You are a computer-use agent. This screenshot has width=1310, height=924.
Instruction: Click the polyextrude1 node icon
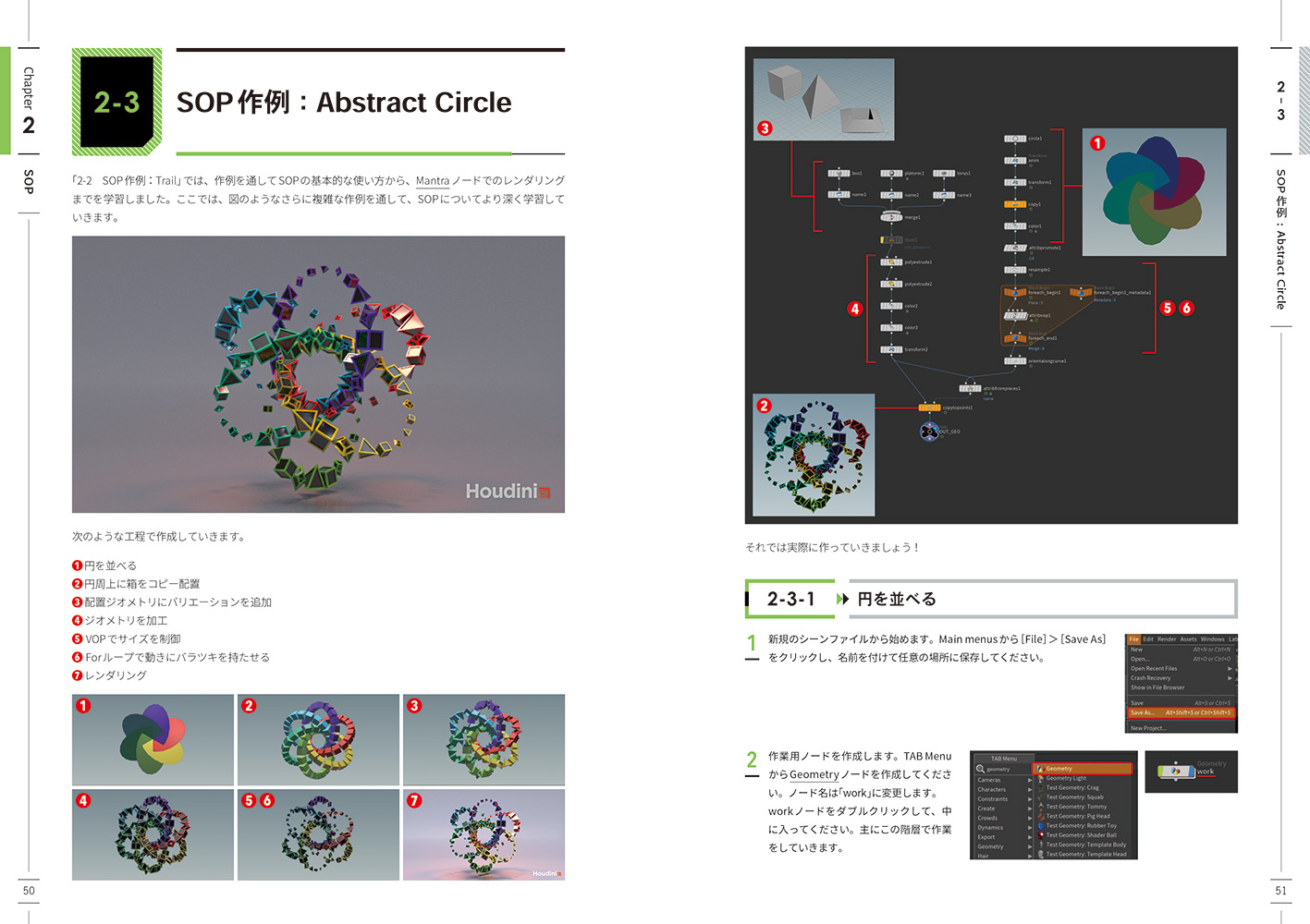click(x=891, y=262)
